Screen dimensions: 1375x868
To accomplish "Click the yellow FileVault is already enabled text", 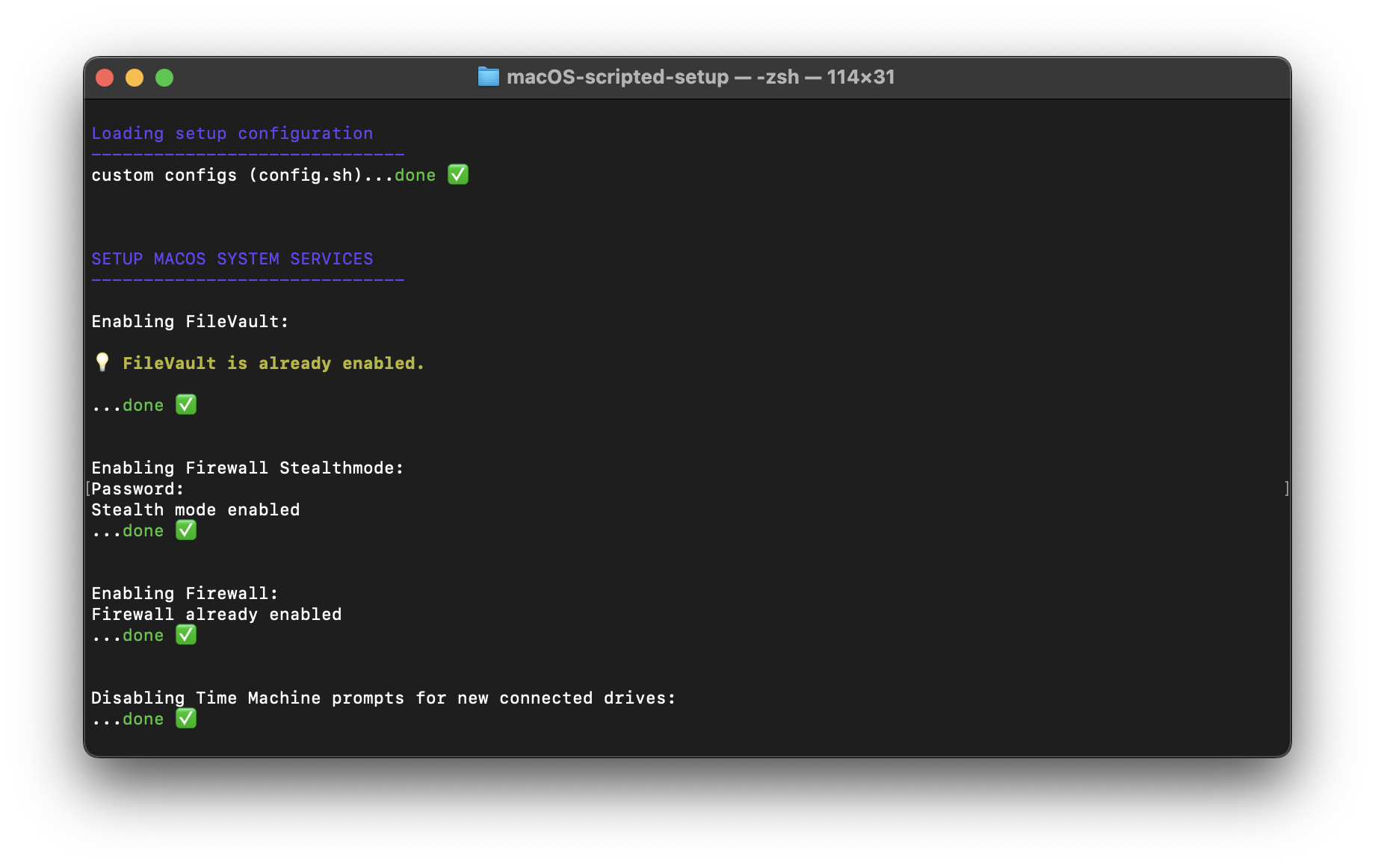I will 273,364.
